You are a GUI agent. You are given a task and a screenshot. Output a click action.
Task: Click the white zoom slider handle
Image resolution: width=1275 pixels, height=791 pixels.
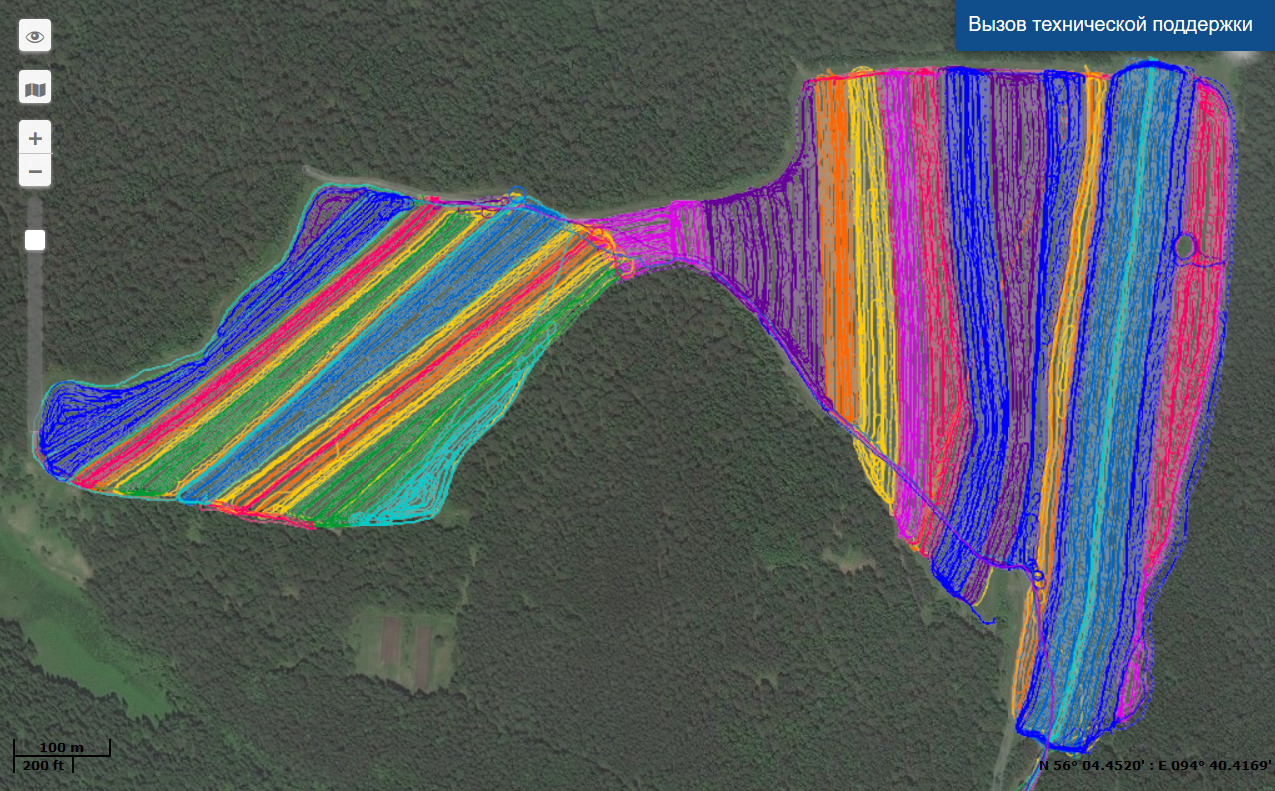tap(35, 240)
